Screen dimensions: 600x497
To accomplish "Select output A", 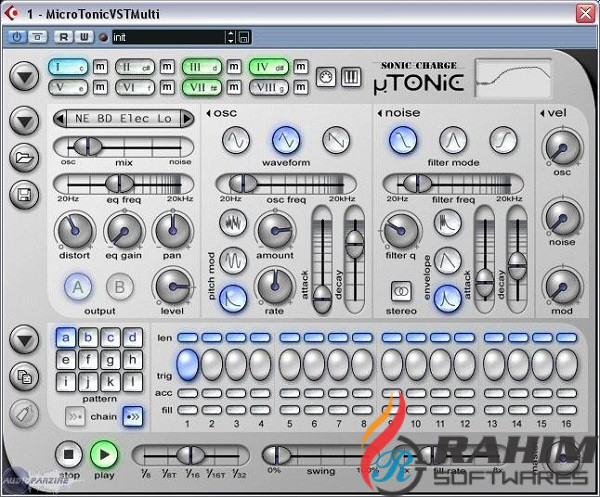I will [78, 287].
